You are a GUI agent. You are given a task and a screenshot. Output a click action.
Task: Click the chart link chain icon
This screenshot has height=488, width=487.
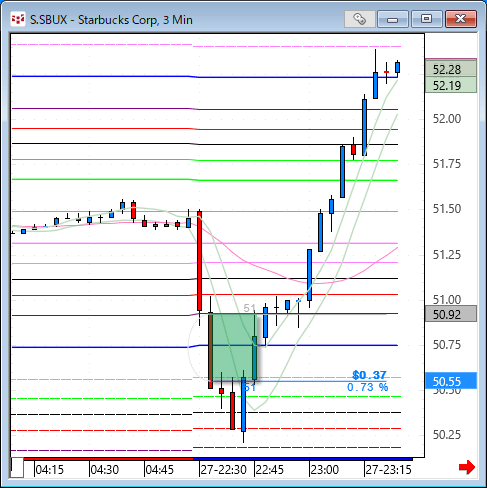pos(360,19)
